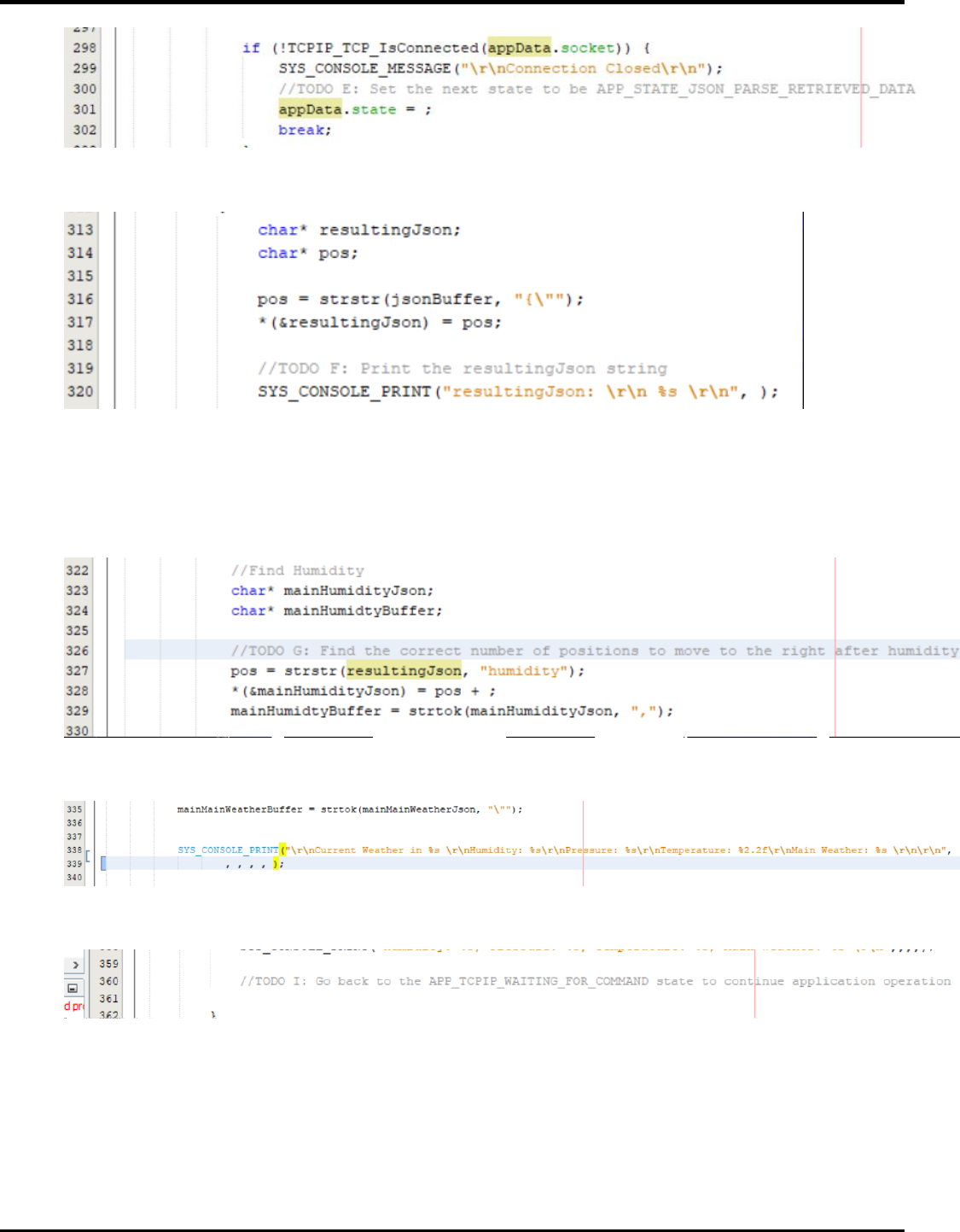Click the TODO F comment line
Screen dimensions: 960x1232
463,369
